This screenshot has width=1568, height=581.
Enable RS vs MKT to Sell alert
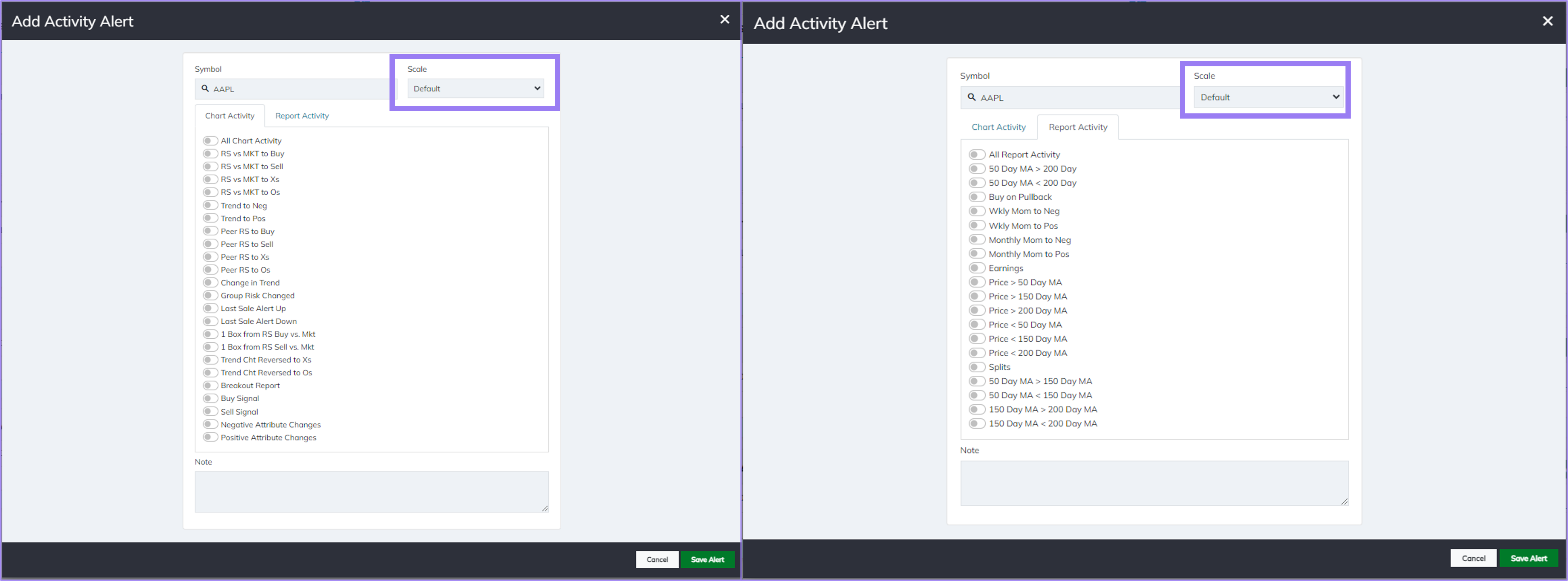[210, 166]
